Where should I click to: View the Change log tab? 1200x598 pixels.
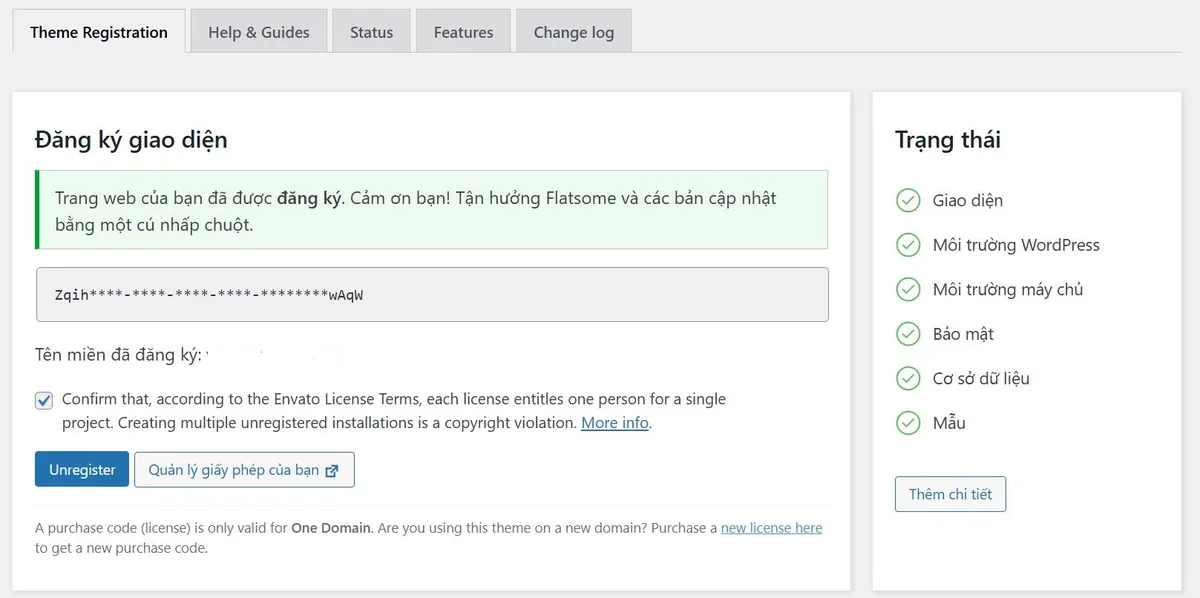click(x=574, y=32)
